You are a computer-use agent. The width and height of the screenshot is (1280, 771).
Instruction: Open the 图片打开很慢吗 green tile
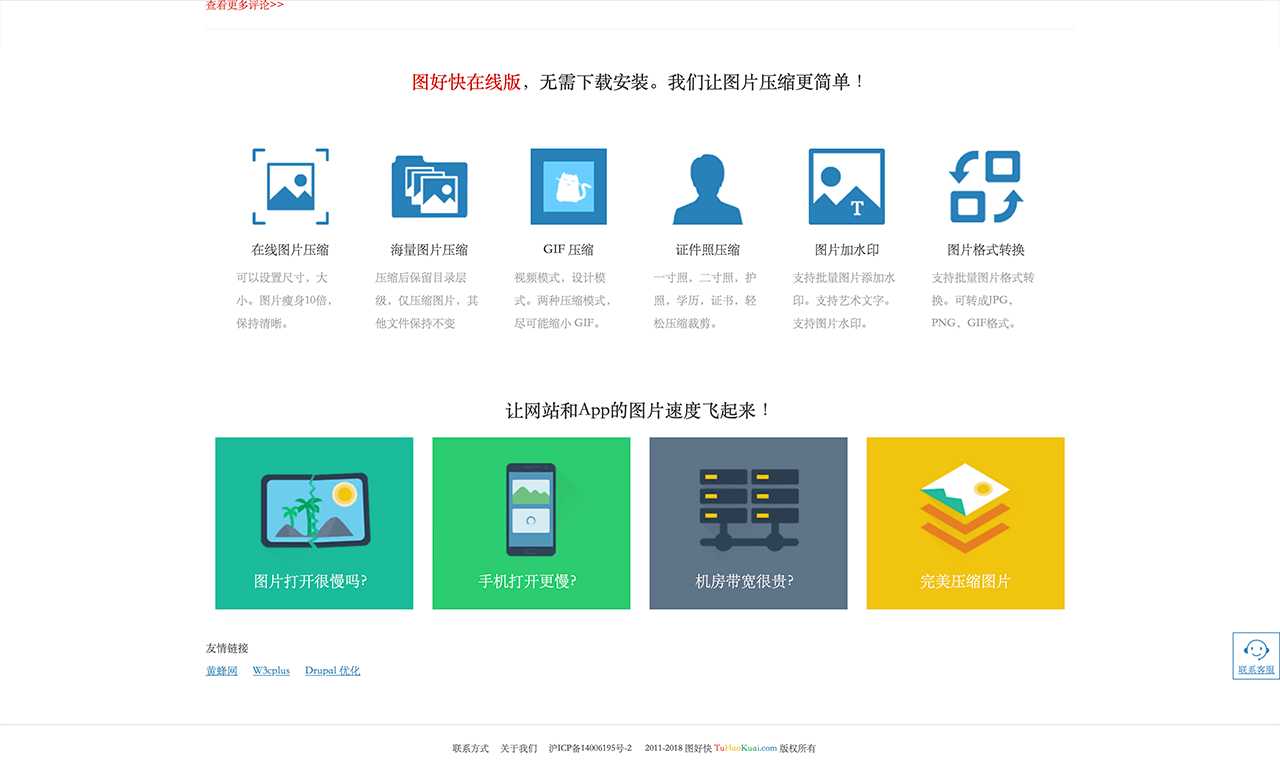[314, 523]
